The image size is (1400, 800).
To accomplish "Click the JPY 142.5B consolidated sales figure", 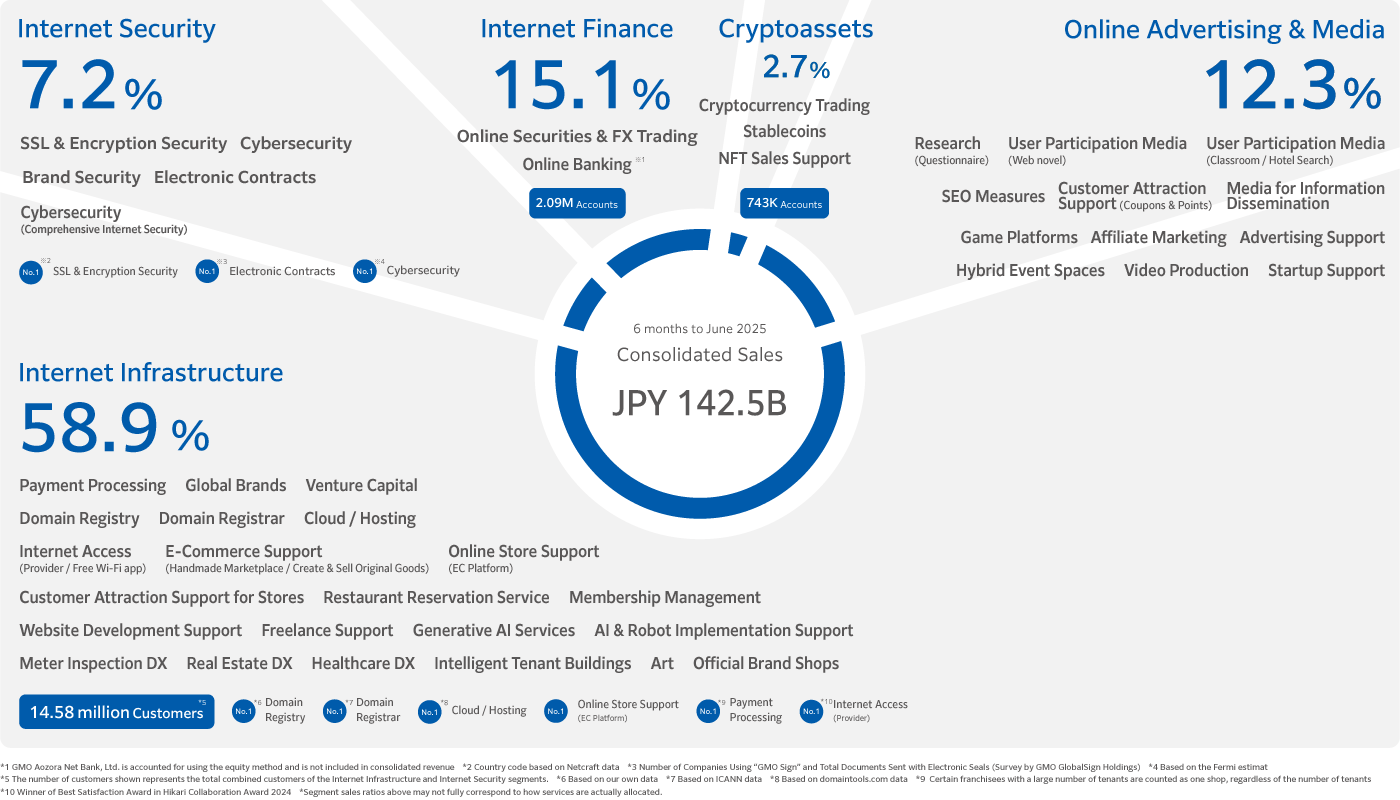I will (700, 403).
